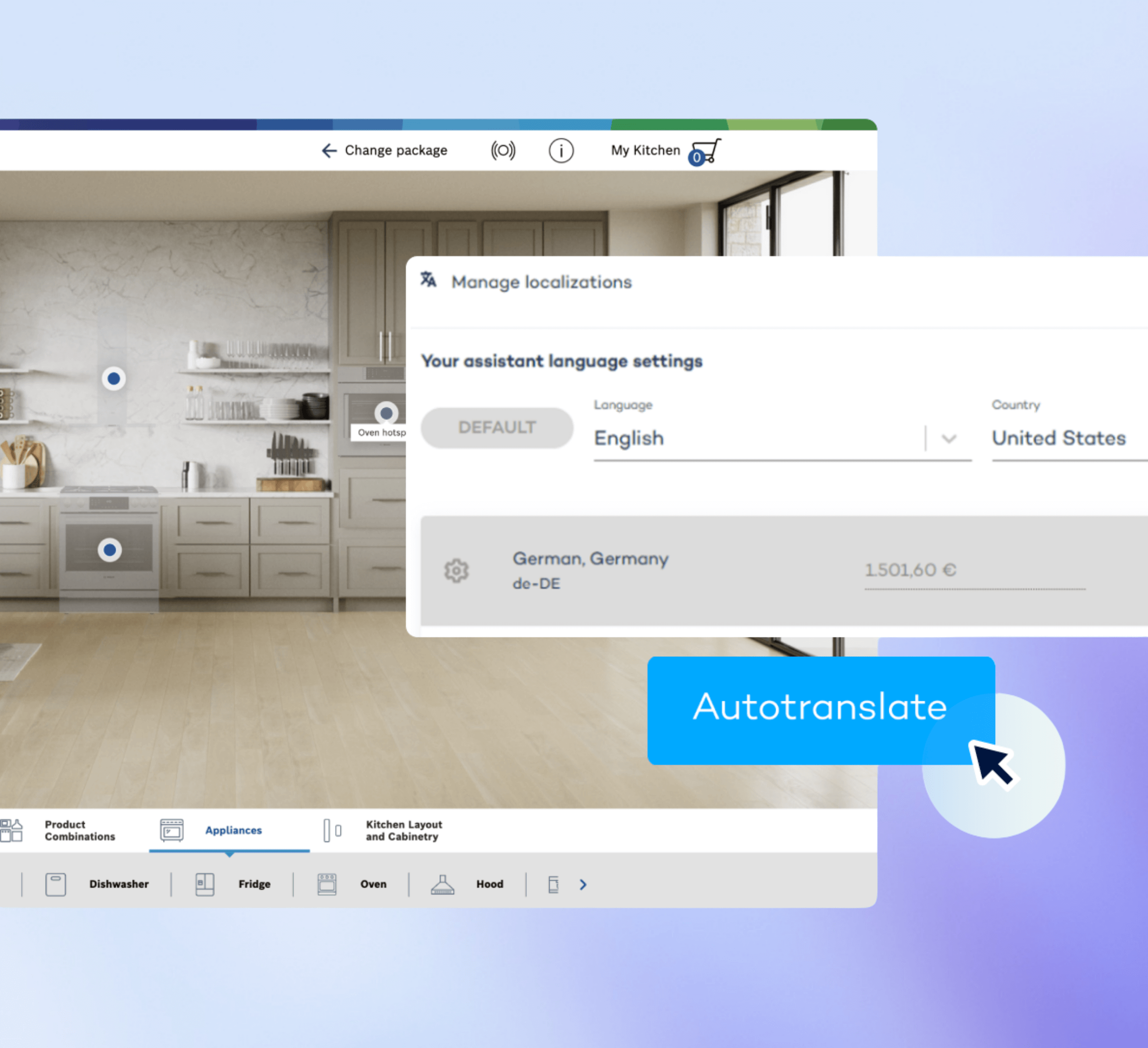Expand more appliances with the right chevron
1148x1048 pixels.
tap(583, 885)
